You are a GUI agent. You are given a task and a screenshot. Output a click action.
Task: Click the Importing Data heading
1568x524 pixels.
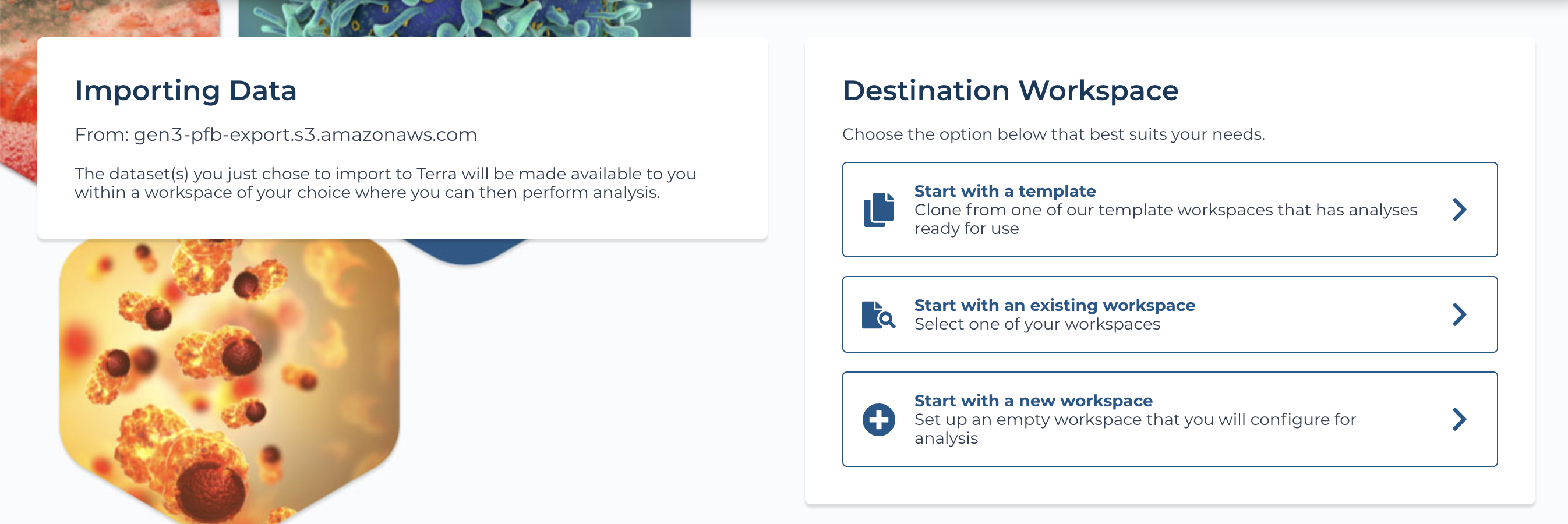[186, 90]
